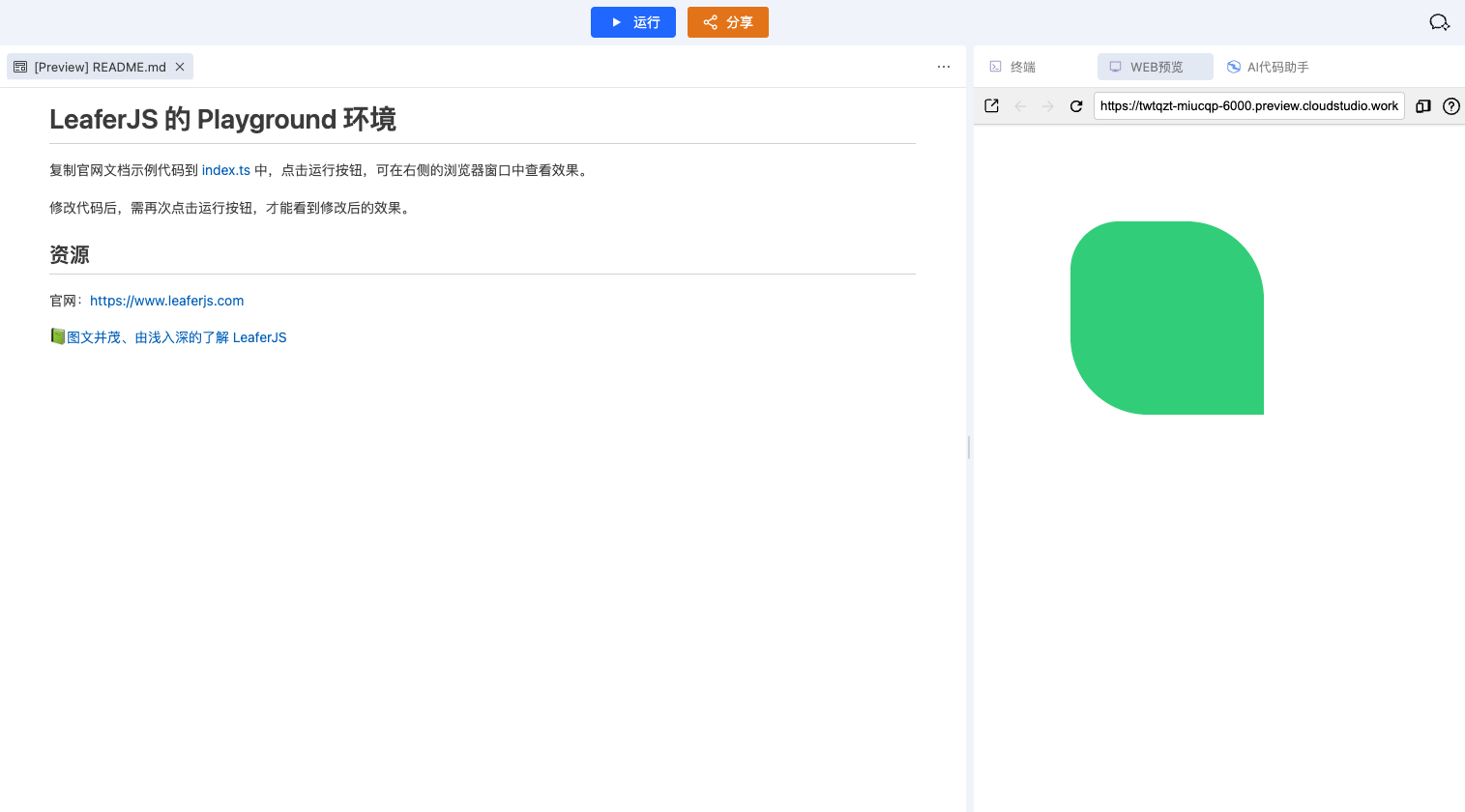Switch to the 终端 terminal tab
Viewport: 1465px width, 812px height.
pos(1012,67)
